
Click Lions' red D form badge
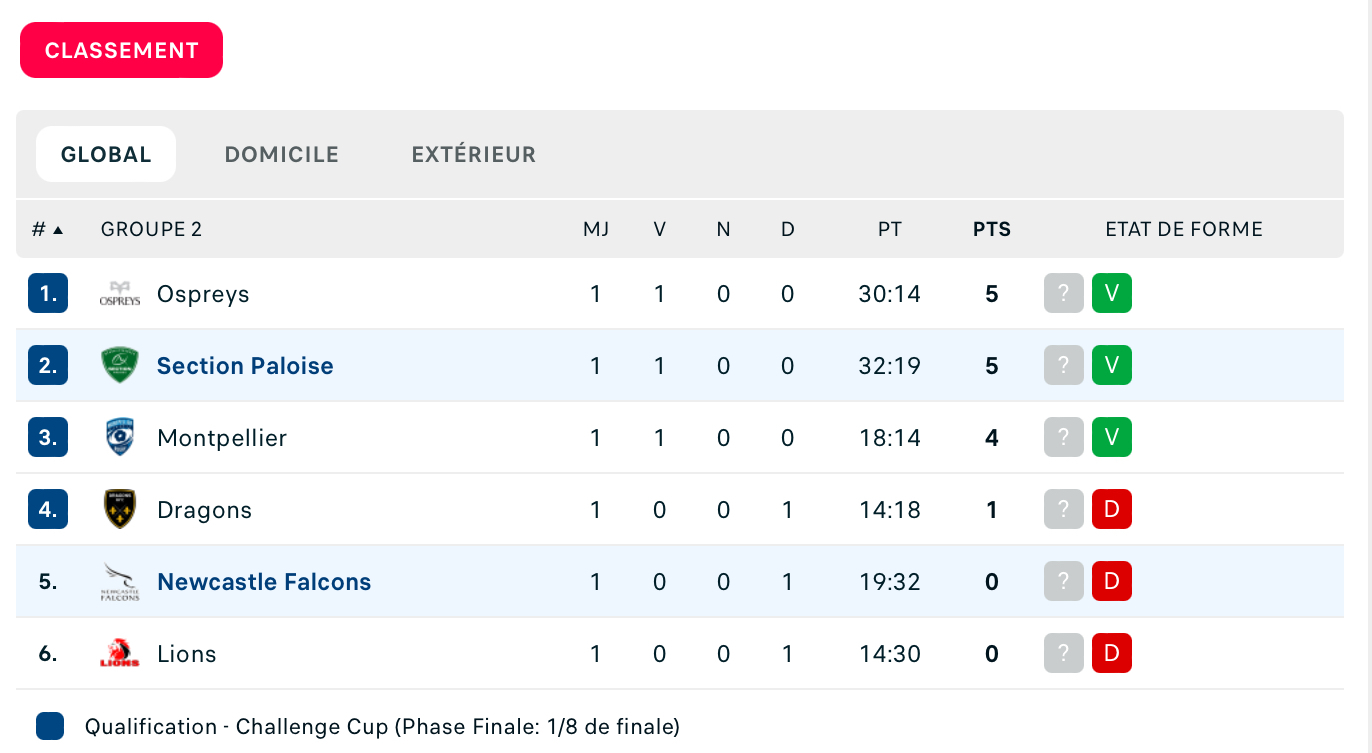coord(1112,654)
